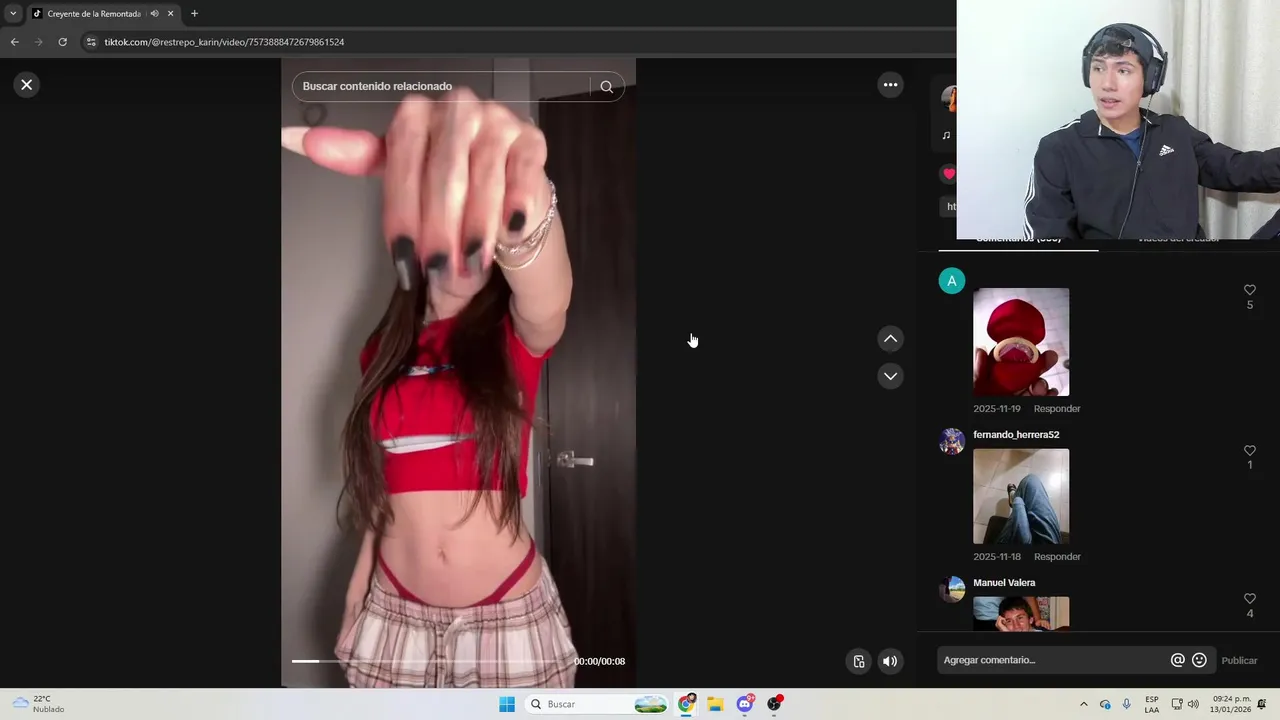
Task: Insert mention with the @ icon
Action: point(1177,660)
